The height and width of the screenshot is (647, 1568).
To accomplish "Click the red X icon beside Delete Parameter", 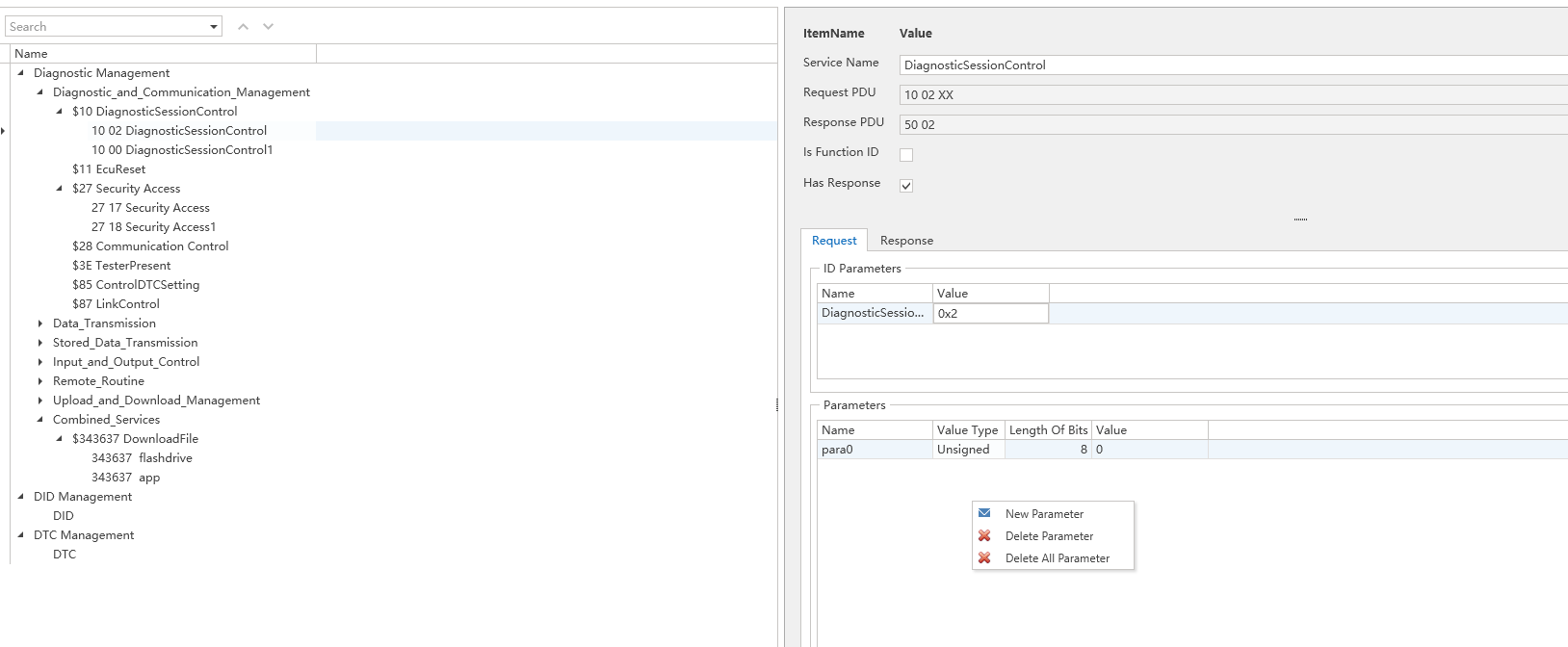I will 984,535.
